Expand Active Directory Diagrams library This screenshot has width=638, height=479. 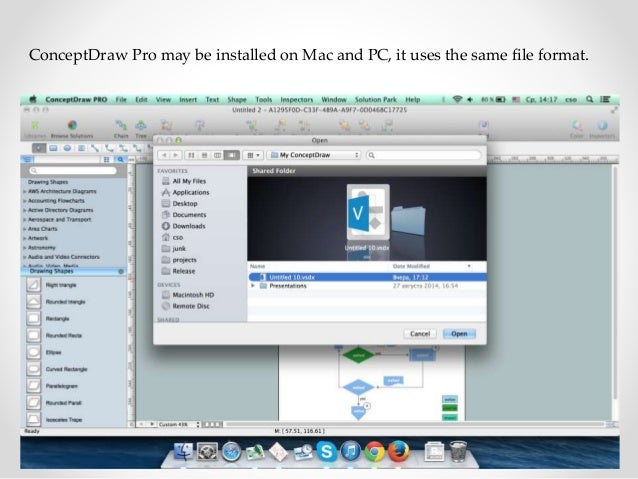point(24,210)
